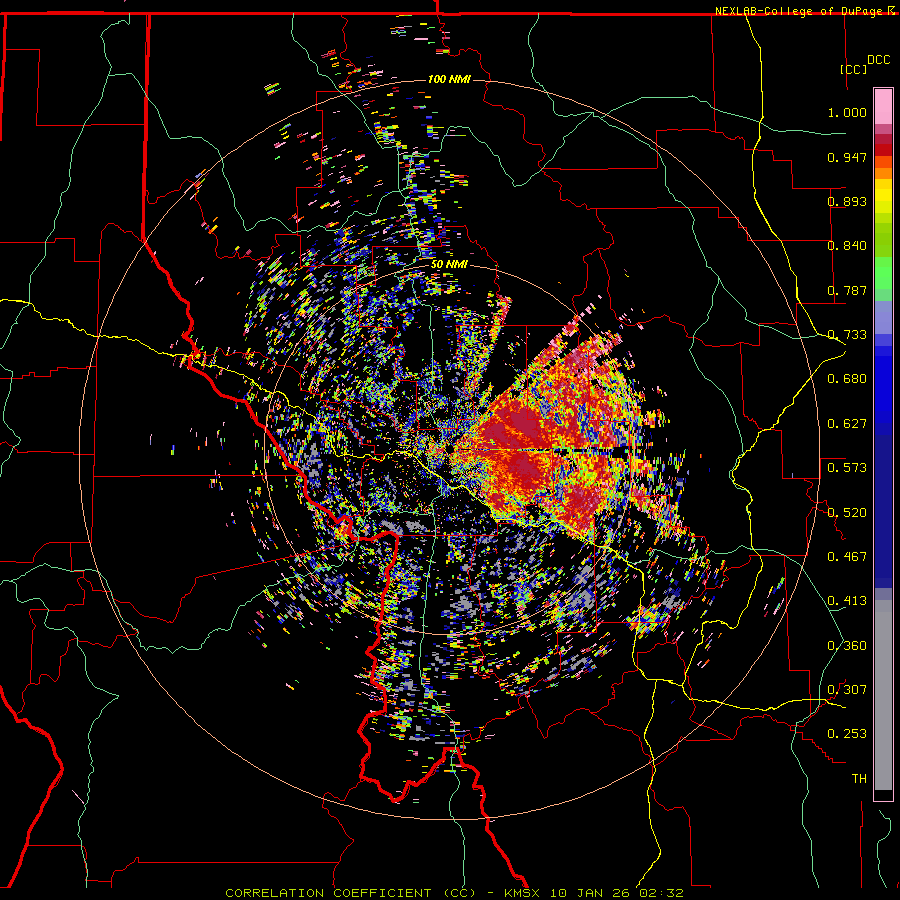Click the 0.893 legend value
This screenshot has width=900, height=900.
847,201
